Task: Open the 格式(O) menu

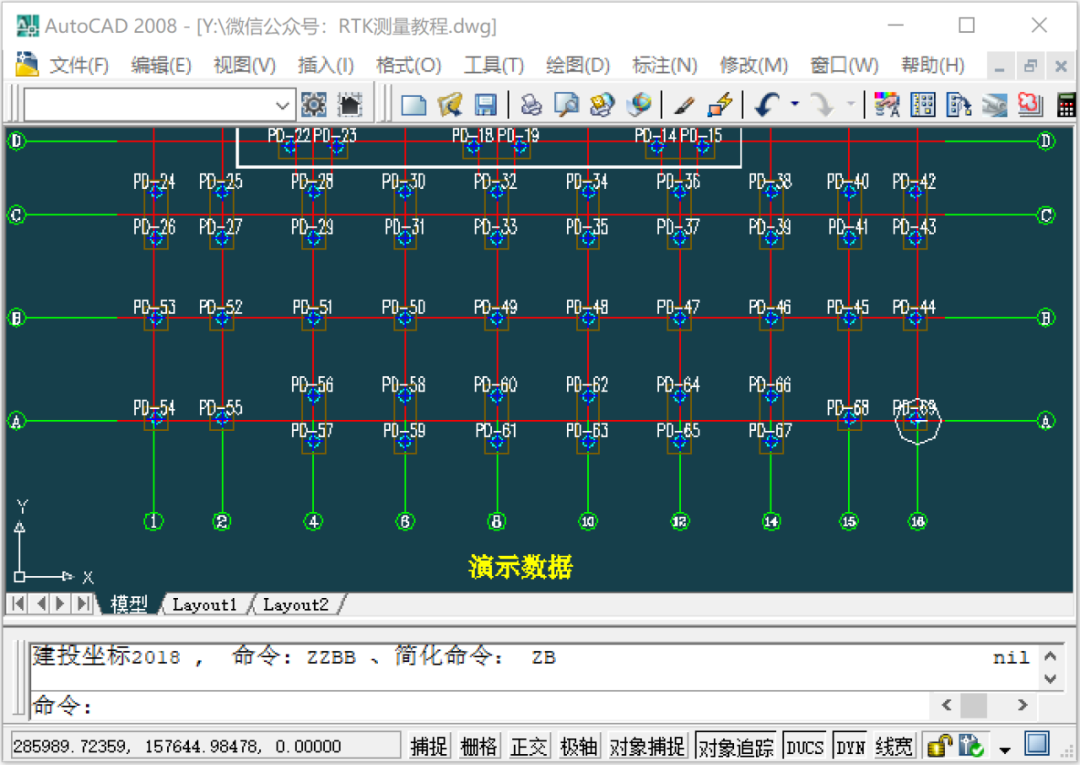Action: pyautogui.click(x=409, y=65)
